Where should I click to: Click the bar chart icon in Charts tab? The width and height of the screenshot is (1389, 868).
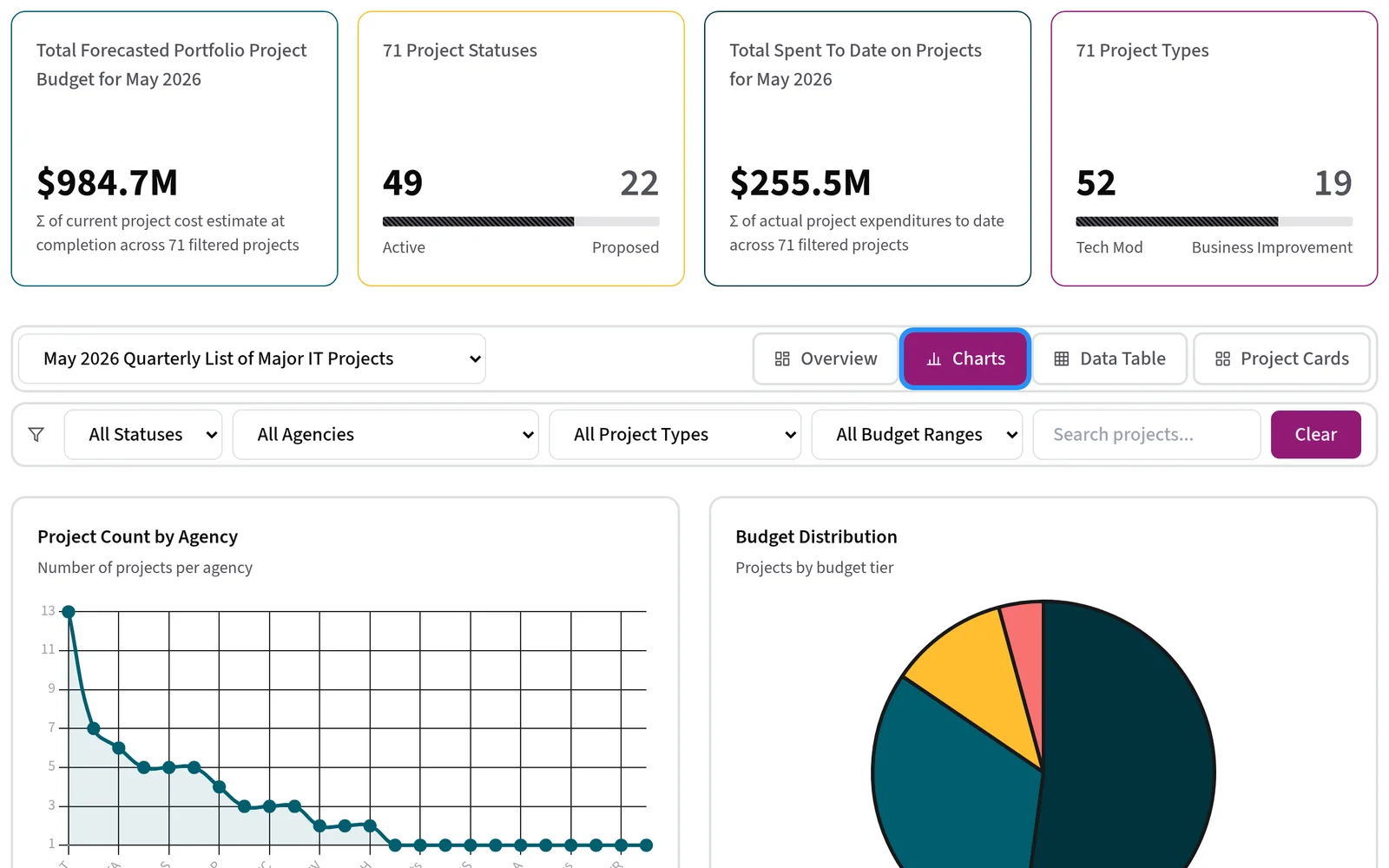934,359
